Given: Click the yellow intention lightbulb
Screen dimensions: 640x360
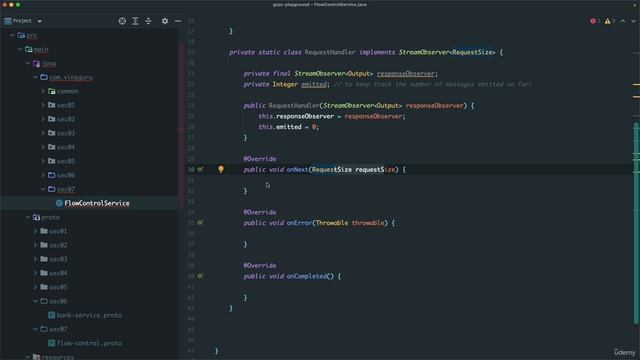Looking at the screenshot, I should click(x=221, y=169).
